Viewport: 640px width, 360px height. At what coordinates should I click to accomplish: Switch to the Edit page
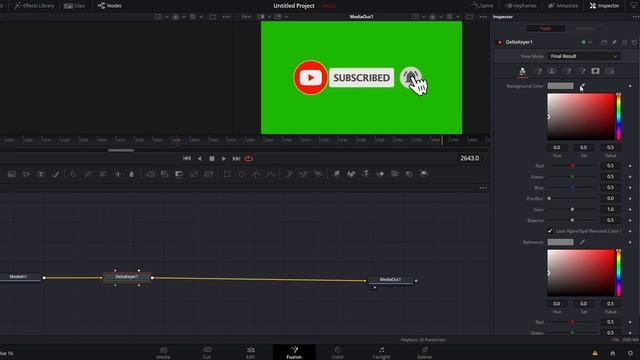(251, 353)
